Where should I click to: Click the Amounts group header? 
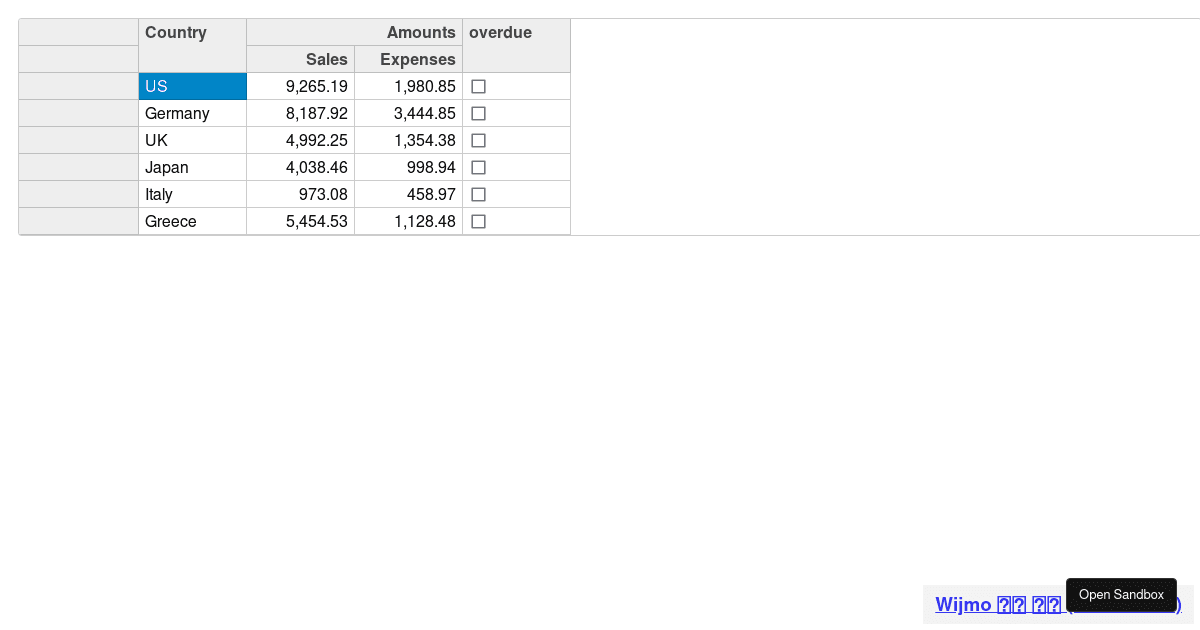353,32
